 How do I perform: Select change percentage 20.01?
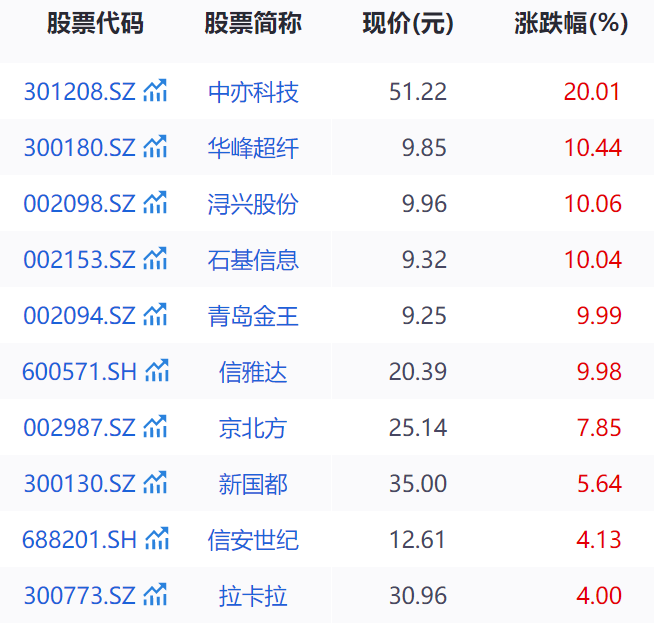(x=593, y=92)
